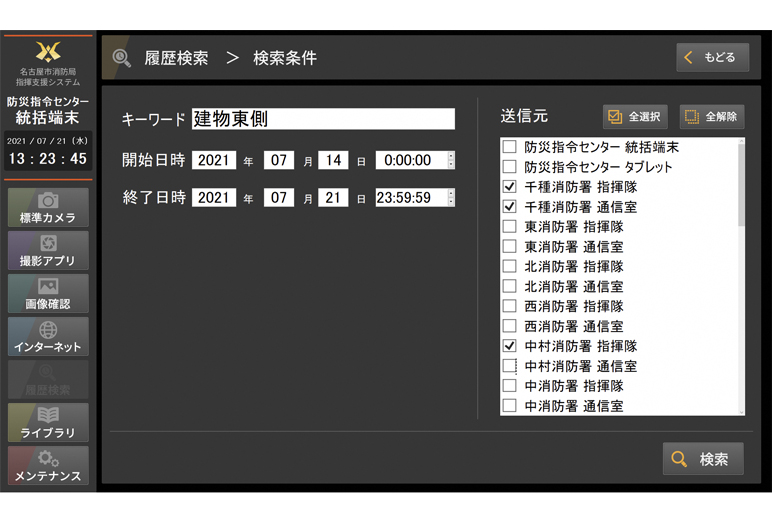The image size is (772, 520).
Task: Launch the 撮影アプリ shooting app
Action: (x=48, y=250)
